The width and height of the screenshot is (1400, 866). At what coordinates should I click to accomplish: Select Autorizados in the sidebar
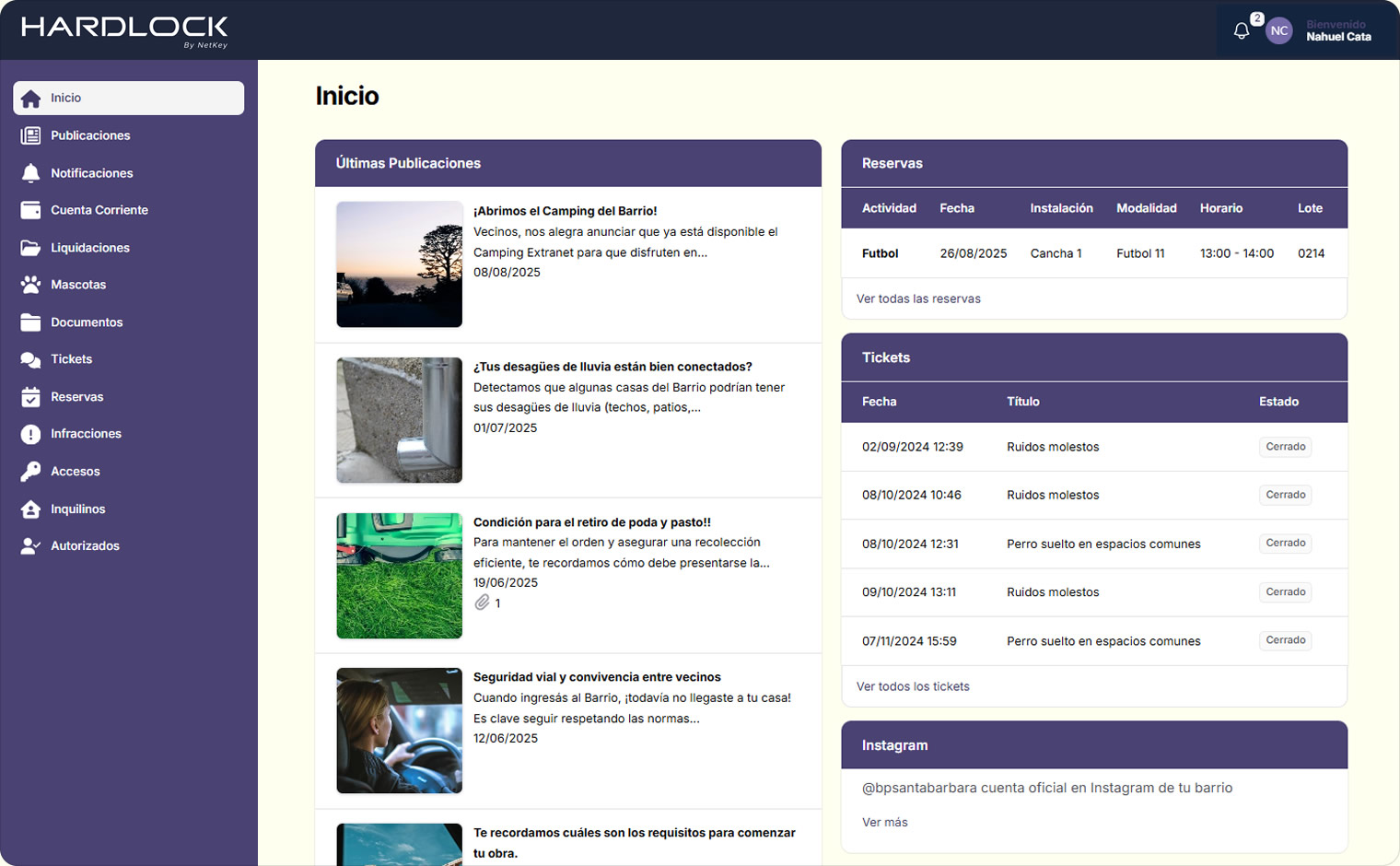tap(85, 546)
